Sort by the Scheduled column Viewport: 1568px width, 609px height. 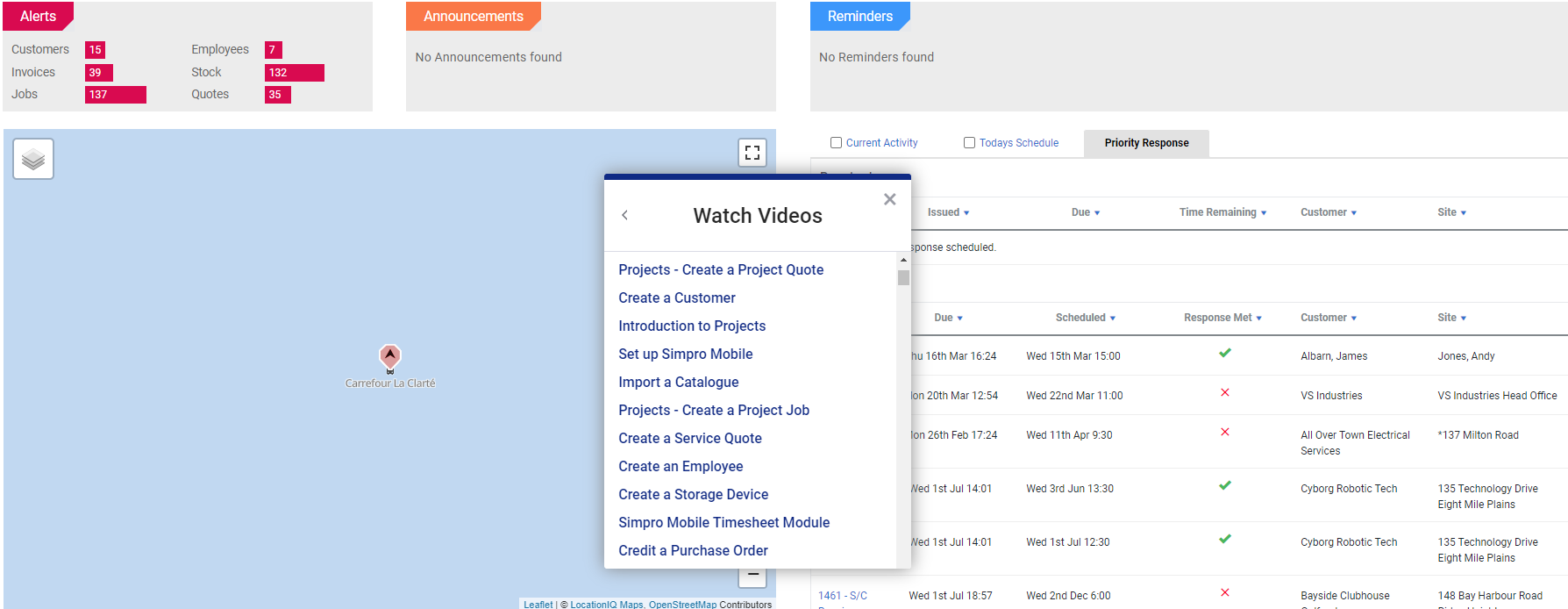(x=1086, y=318)
